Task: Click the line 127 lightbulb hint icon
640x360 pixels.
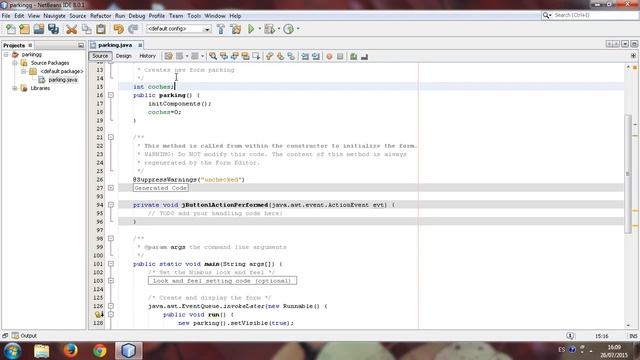Action: click(98, 315)
